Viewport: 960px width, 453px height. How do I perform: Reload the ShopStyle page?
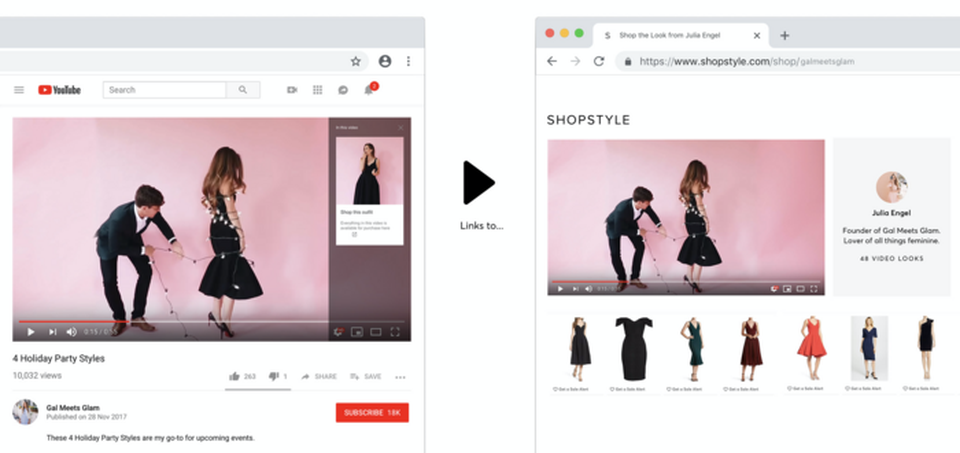[x=599, y=61]
